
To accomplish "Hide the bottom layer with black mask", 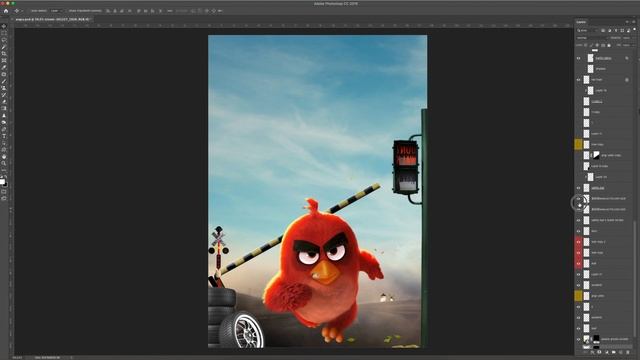I will pos(578,339).
